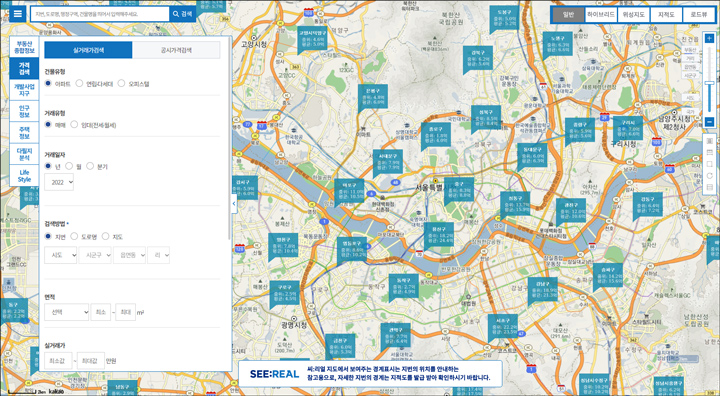
Task: Select the 서대문구 price marker on map
Action: tap(388, 162)
